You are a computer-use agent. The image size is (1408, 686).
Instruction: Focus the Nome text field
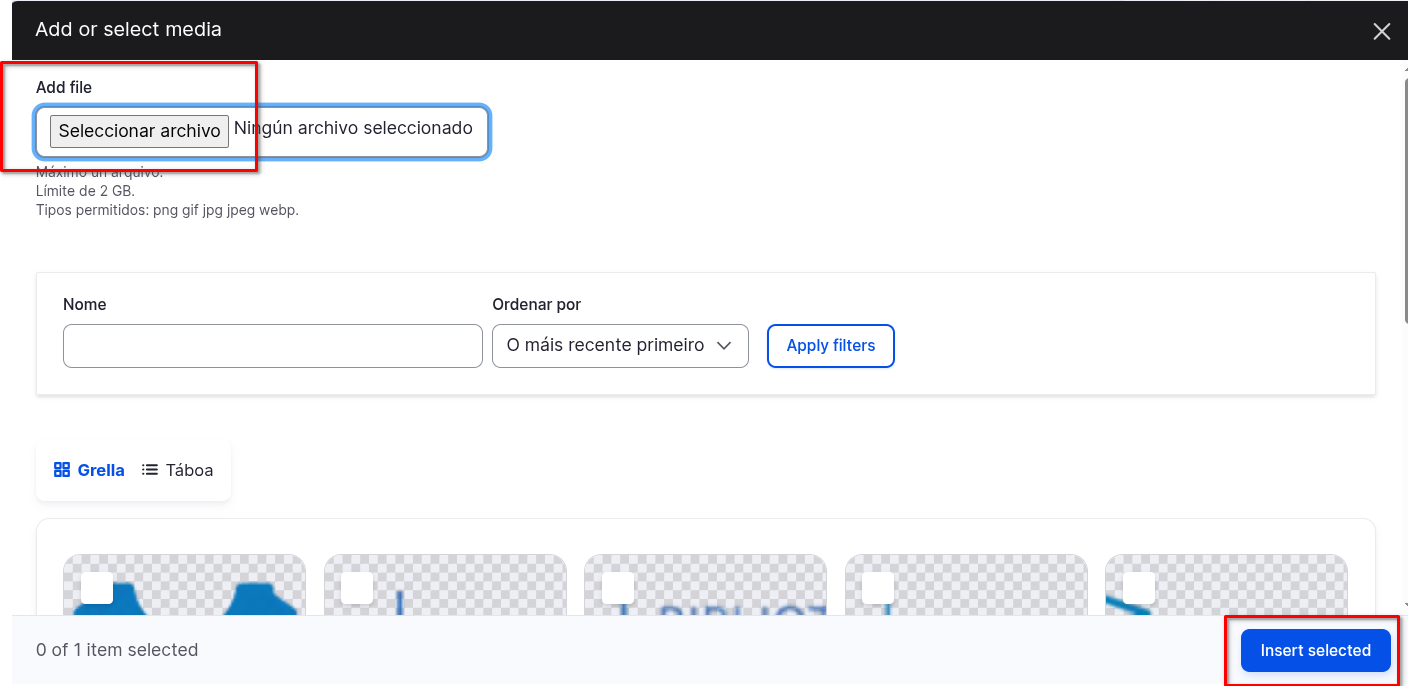(x=272, y=346)
